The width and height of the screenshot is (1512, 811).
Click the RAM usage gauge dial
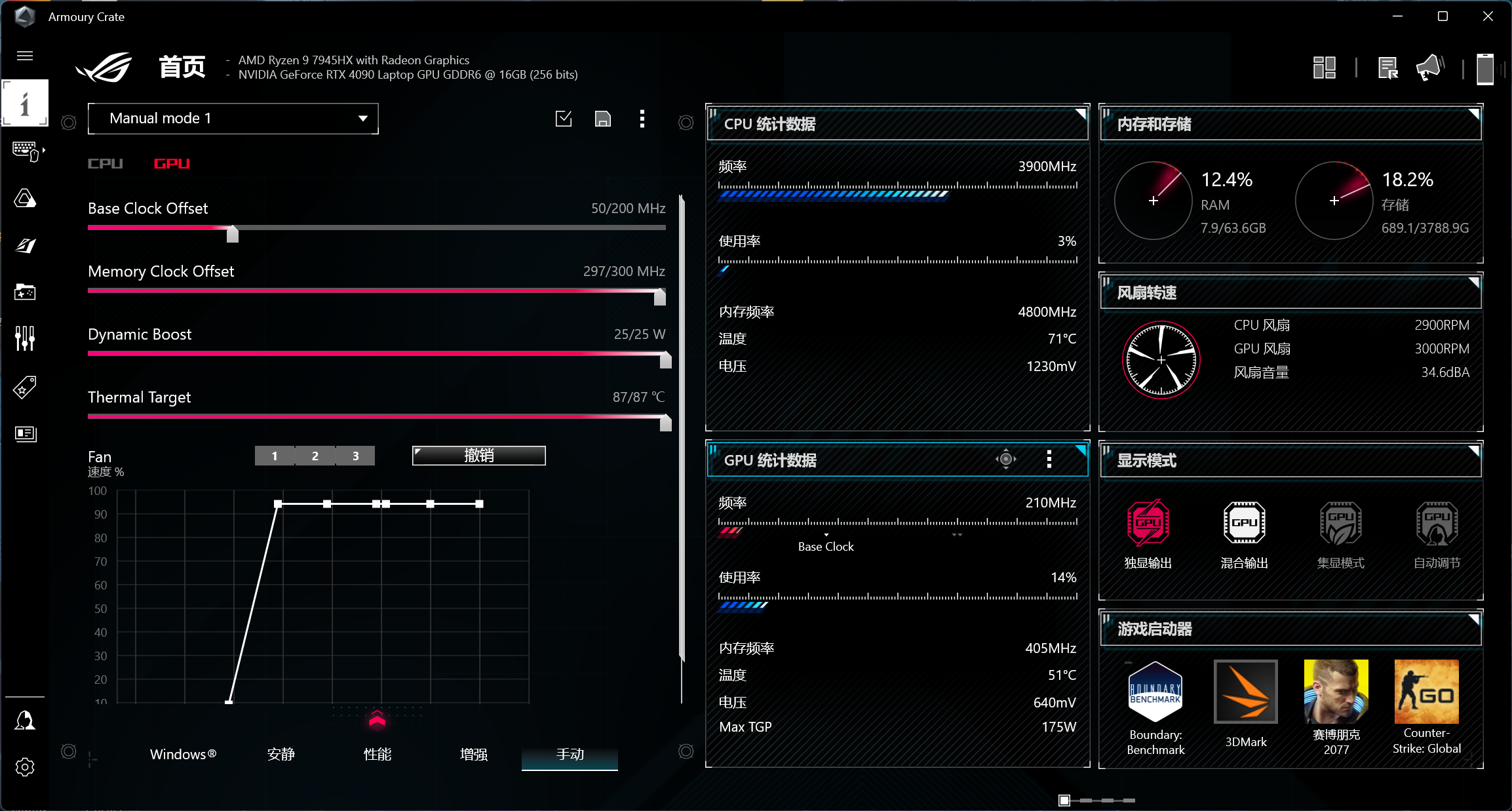pyautogui.click(x=1153, y=201)
